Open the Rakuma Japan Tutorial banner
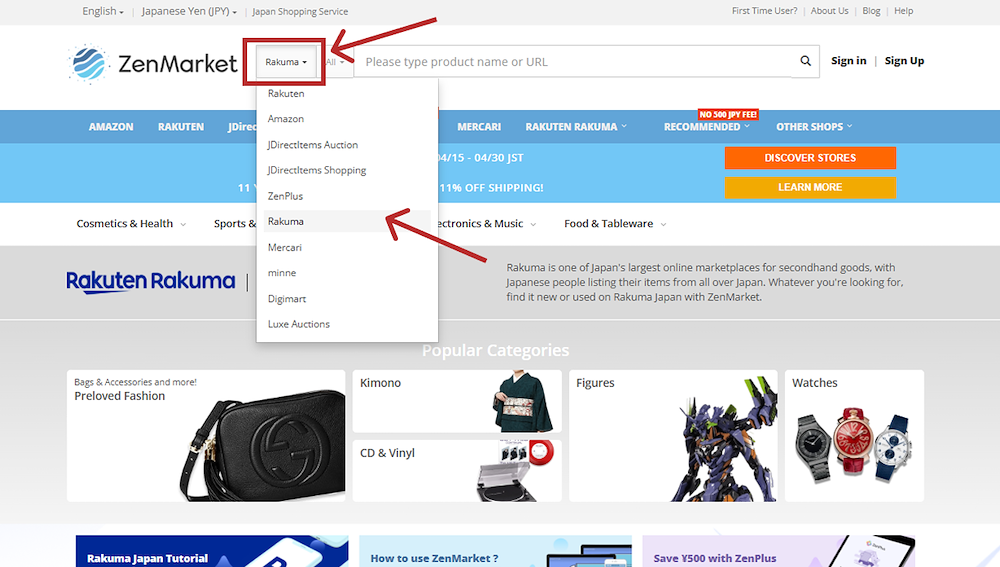The image size is (1000, 567). pos(212,551)
